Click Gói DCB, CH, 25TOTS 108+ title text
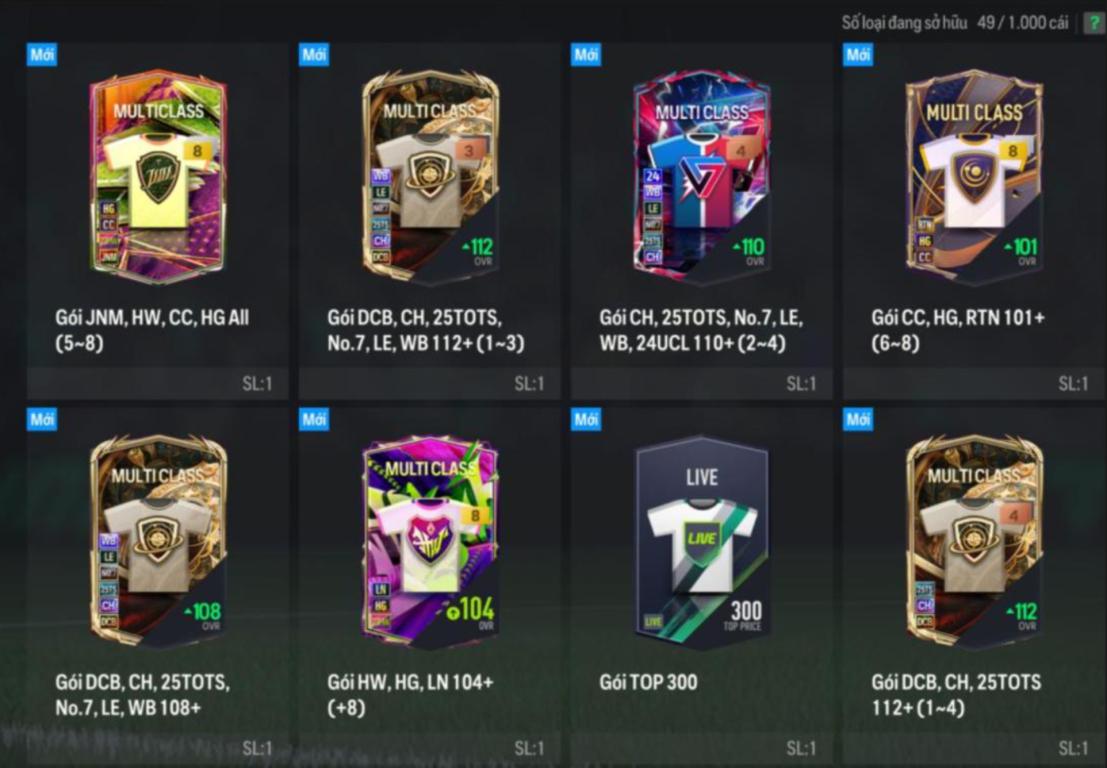The height and width of the screenshot is (768, 1107). coord(143,695)
